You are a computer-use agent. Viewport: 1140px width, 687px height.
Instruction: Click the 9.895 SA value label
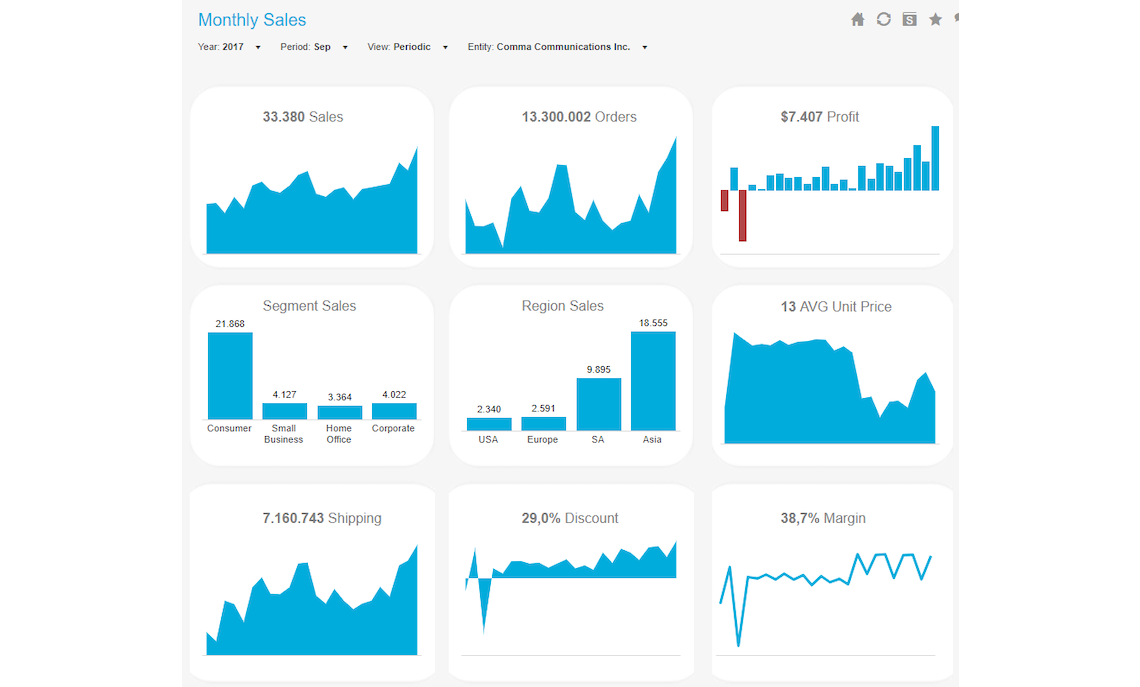598,369
